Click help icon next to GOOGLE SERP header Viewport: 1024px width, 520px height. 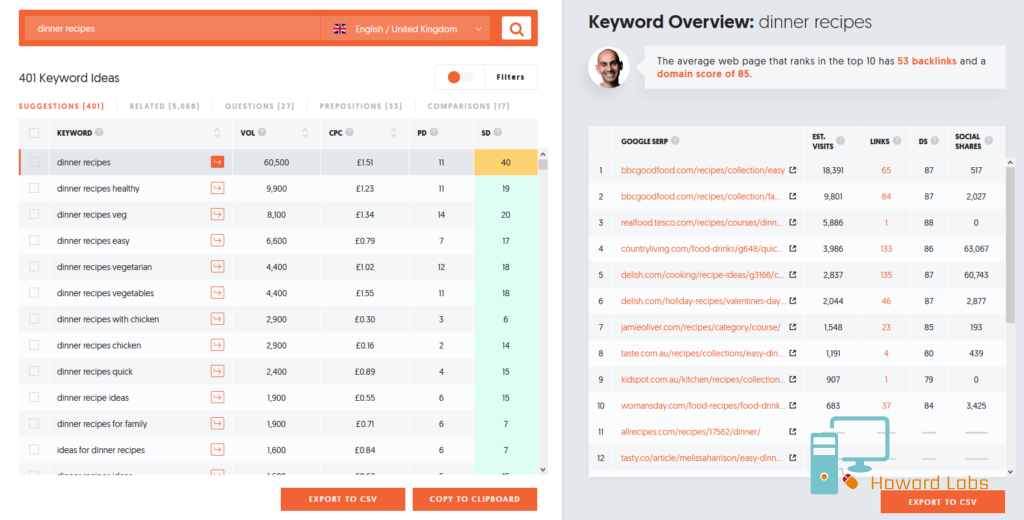pyautogui.click(x=675, y=140)
